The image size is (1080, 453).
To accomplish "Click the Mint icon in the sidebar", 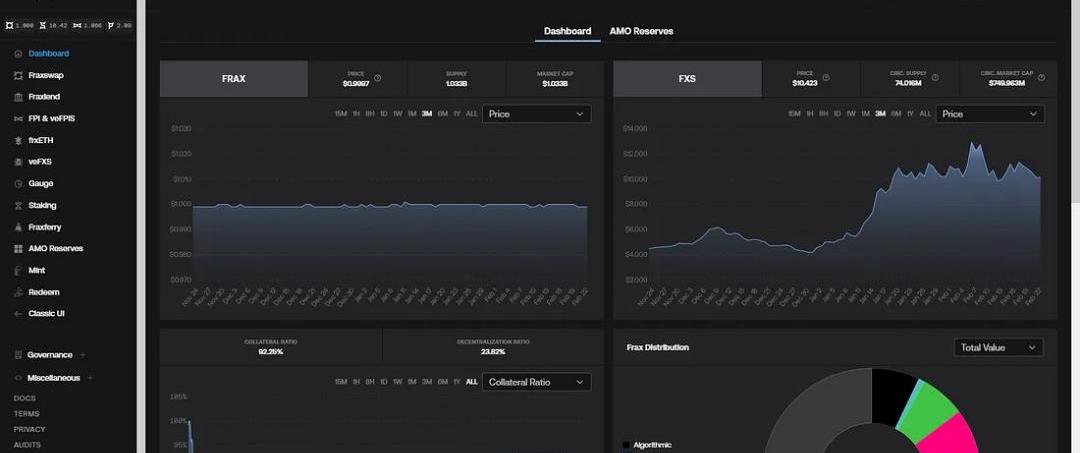I will [19, 270].
